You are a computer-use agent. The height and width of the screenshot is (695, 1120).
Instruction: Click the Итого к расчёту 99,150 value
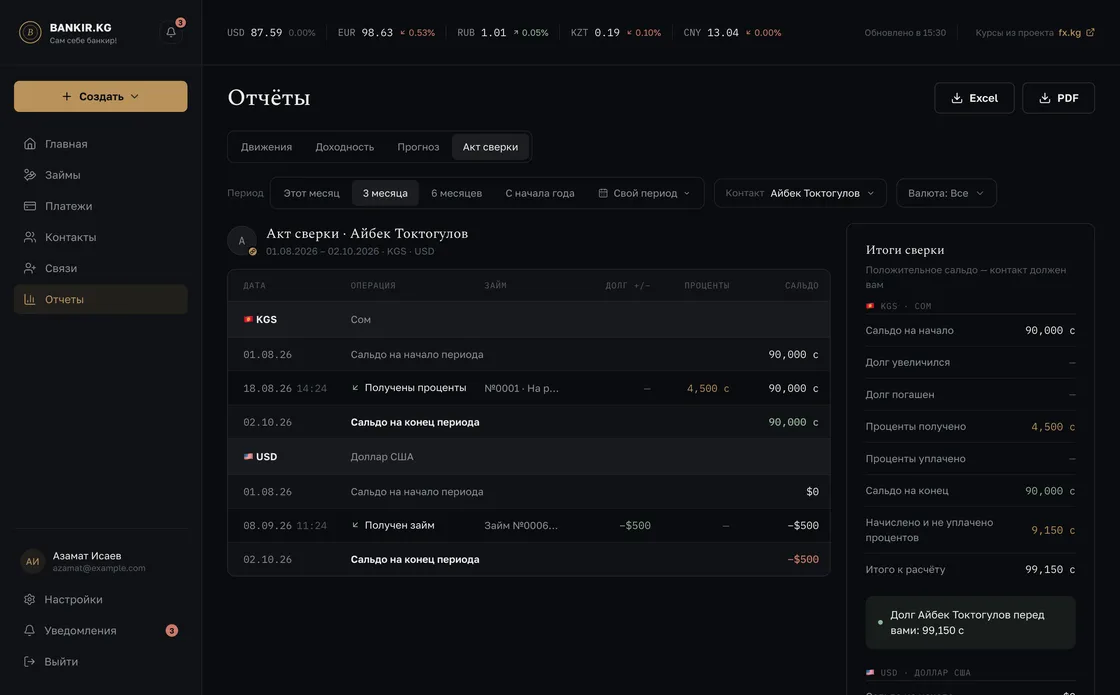1050,570
